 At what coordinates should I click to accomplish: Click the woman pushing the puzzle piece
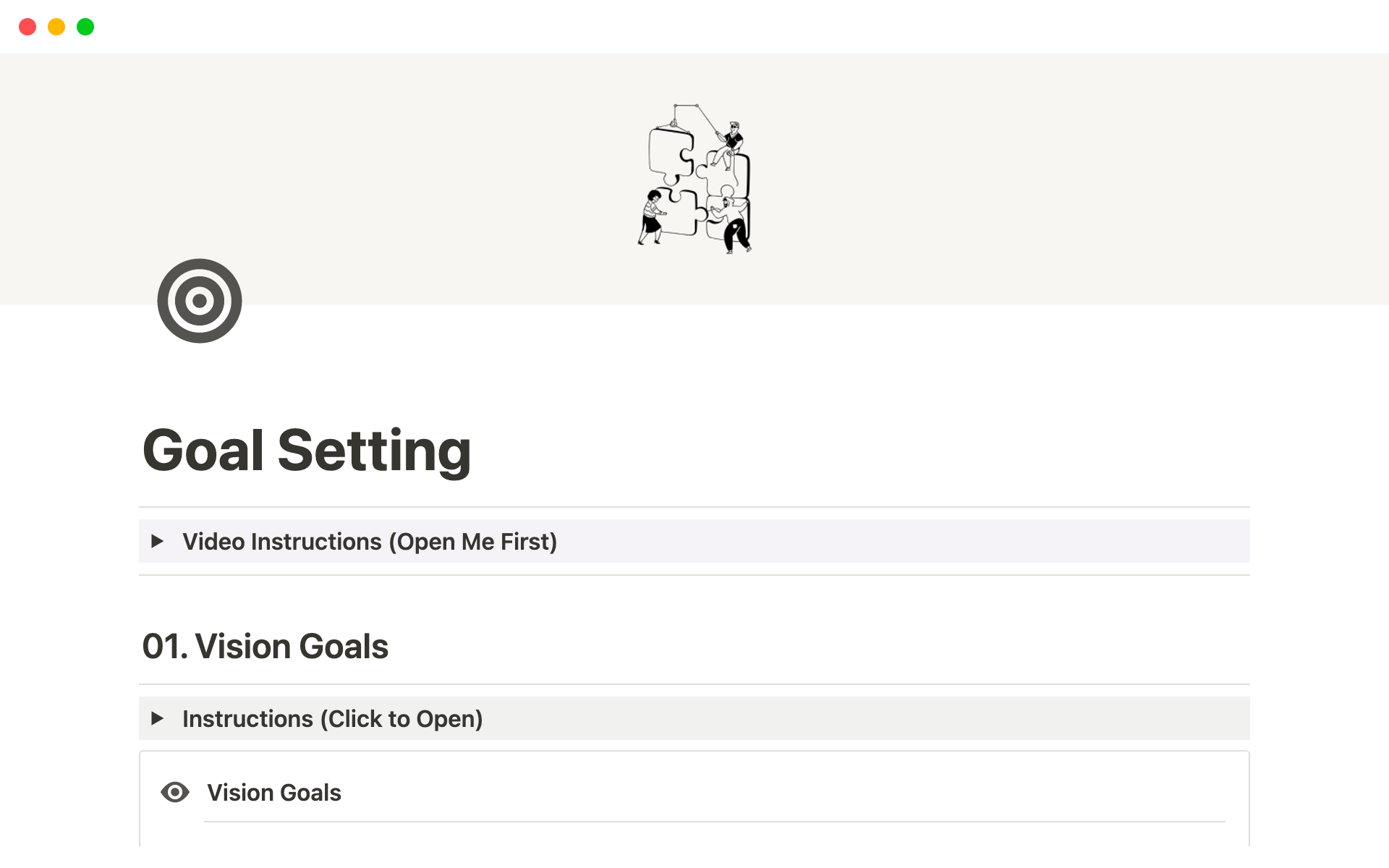[x=653, y=216]
